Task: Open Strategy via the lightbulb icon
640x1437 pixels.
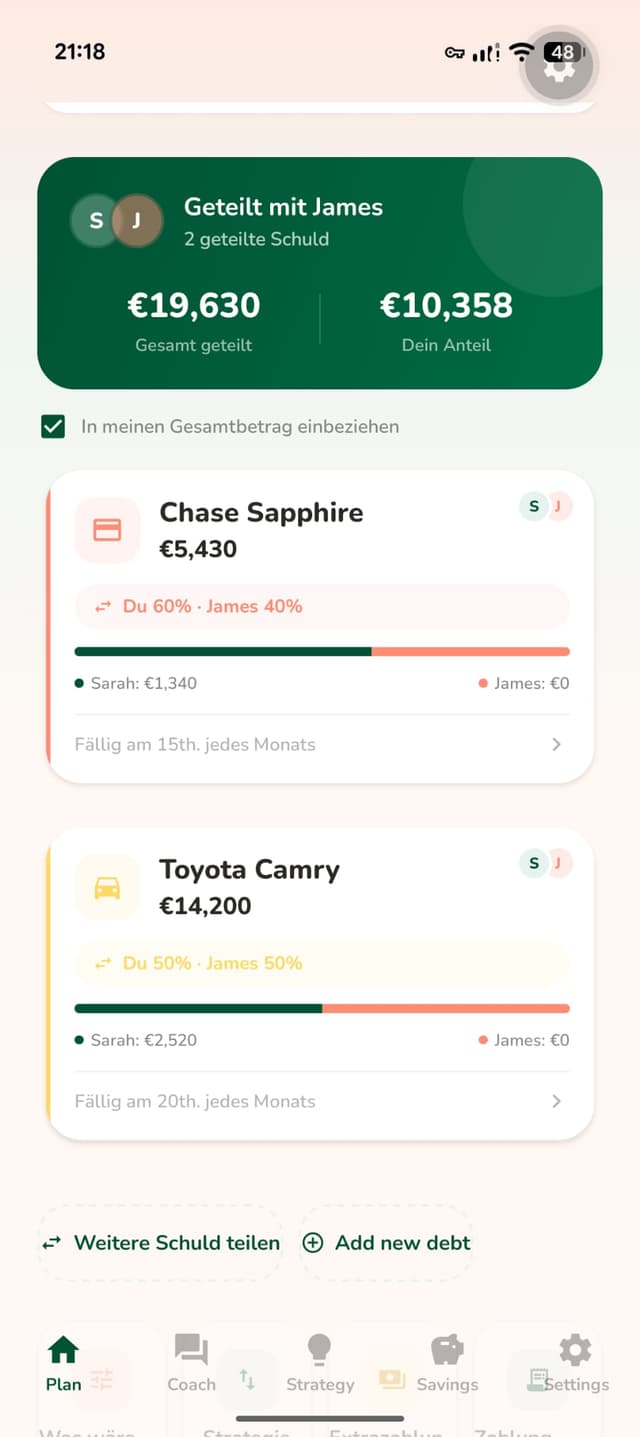Action: pyautogui.click(x=318, y=1348)
